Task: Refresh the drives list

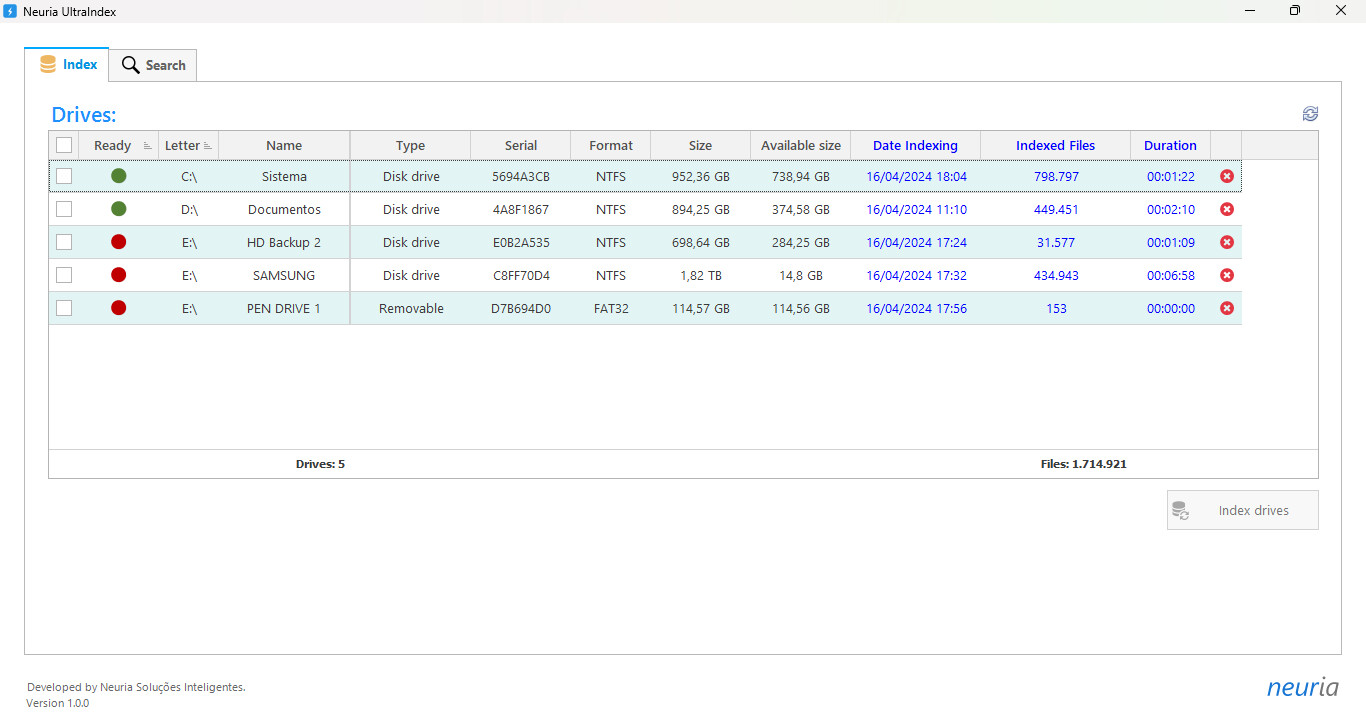Action: tap(1310, 113)
